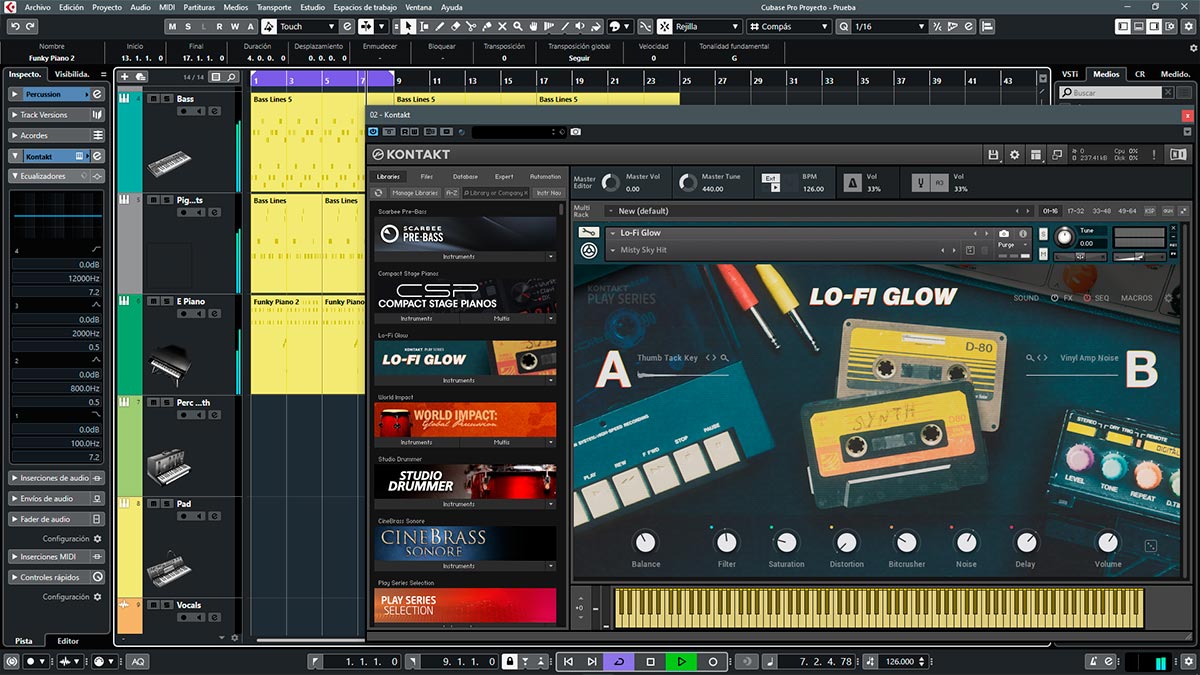The width and height of the screenshot is (1200, 675).
Task: Click the Kontakt tuning fork icon
Action: (921, 183)
